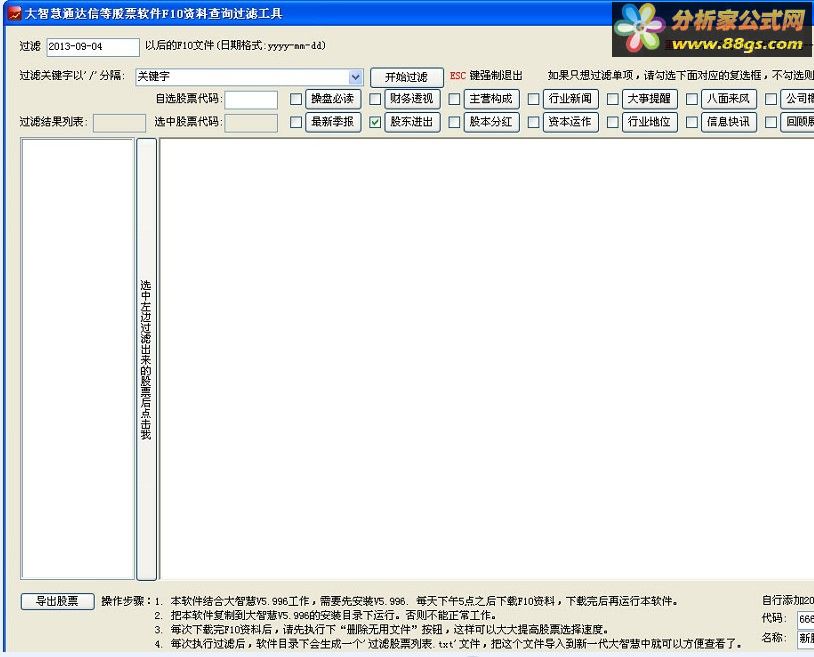Toggle the 股本分红 checkbox
This screenshot has height=657, width=814.
[x=454, y=122]
